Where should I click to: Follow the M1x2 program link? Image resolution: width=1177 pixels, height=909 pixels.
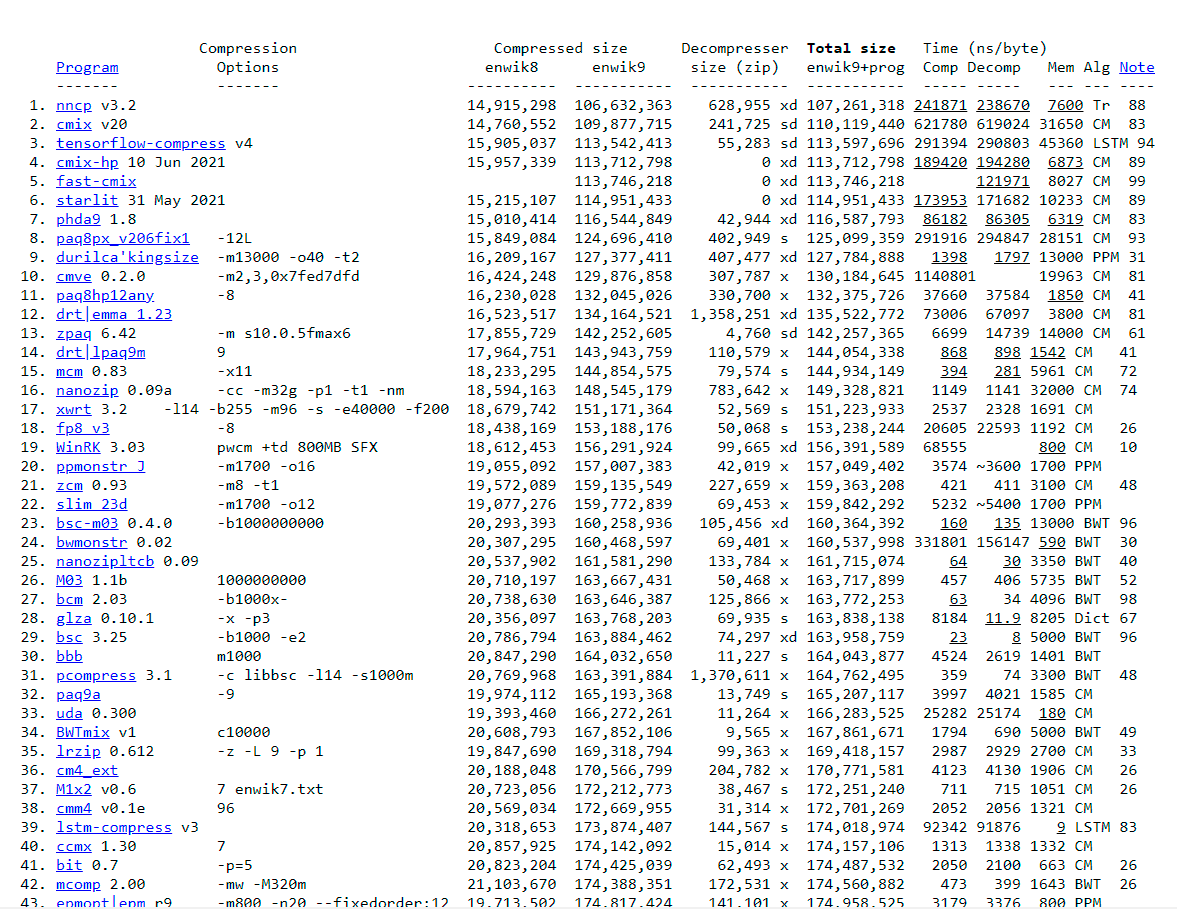(74, 790)
